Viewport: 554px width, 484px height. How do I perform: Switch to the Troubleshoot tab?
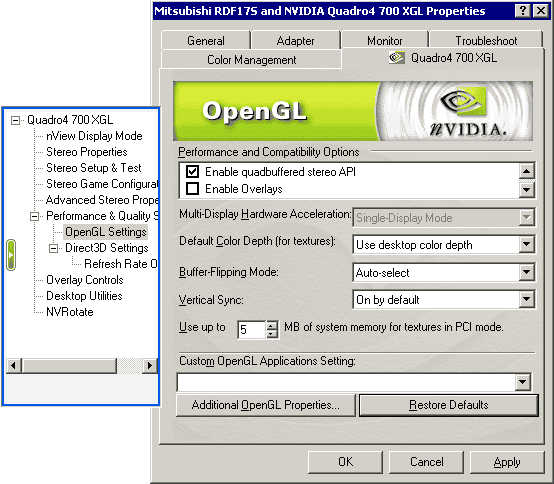(486, 41)
